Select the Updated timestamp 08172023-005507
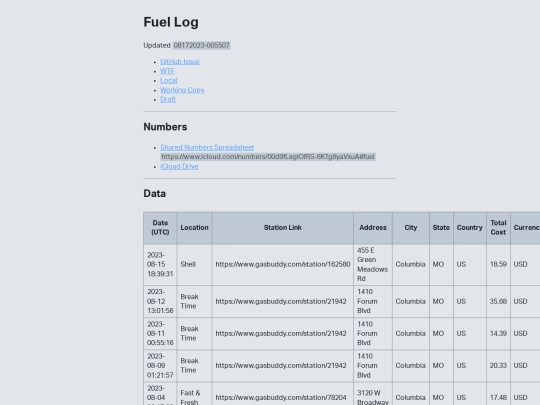Image resolution: width=540 pixels, height=405 pixels. tap(201, 45)
